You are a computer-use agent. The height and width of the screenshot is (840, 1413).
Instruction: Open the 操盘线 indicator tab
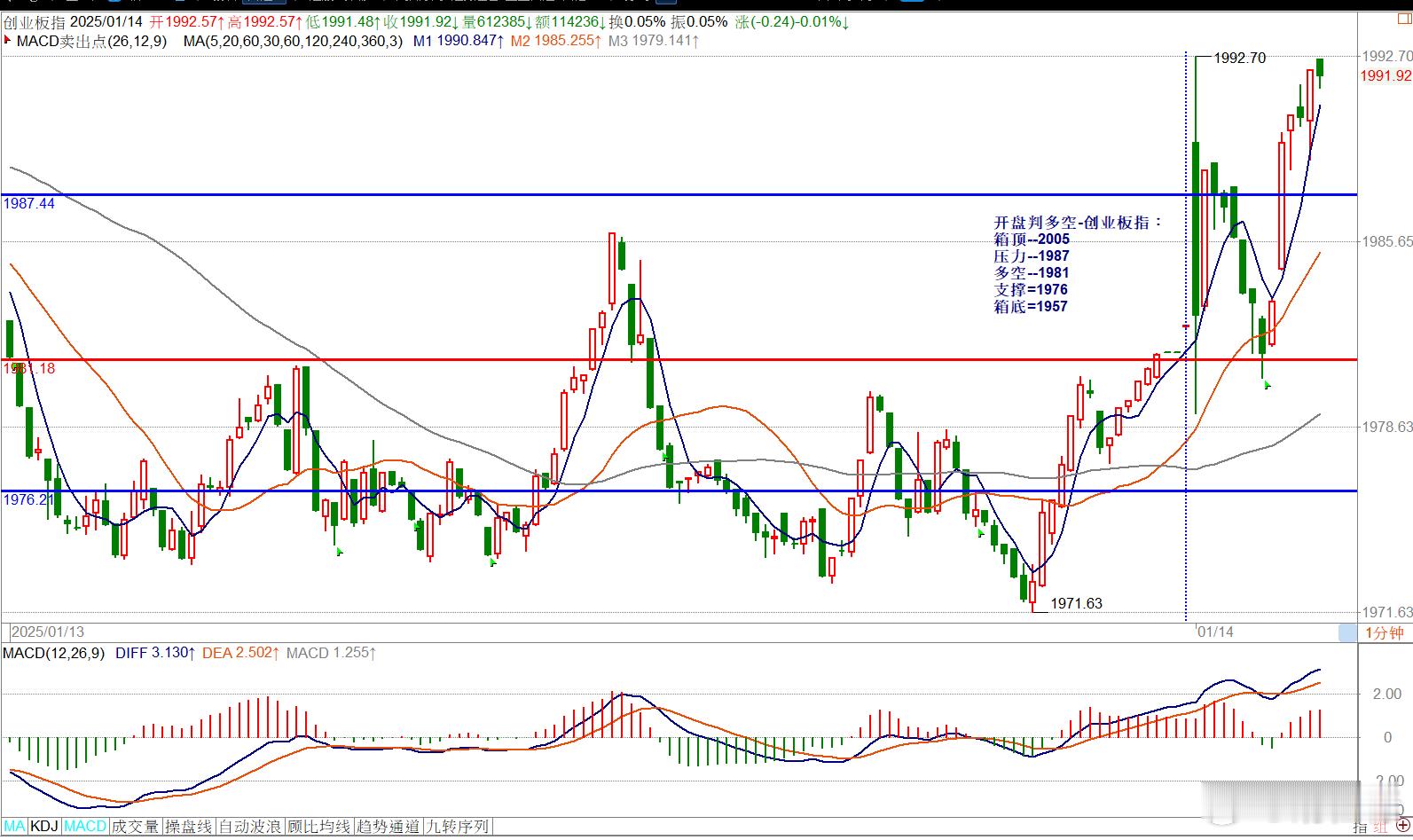189,826
